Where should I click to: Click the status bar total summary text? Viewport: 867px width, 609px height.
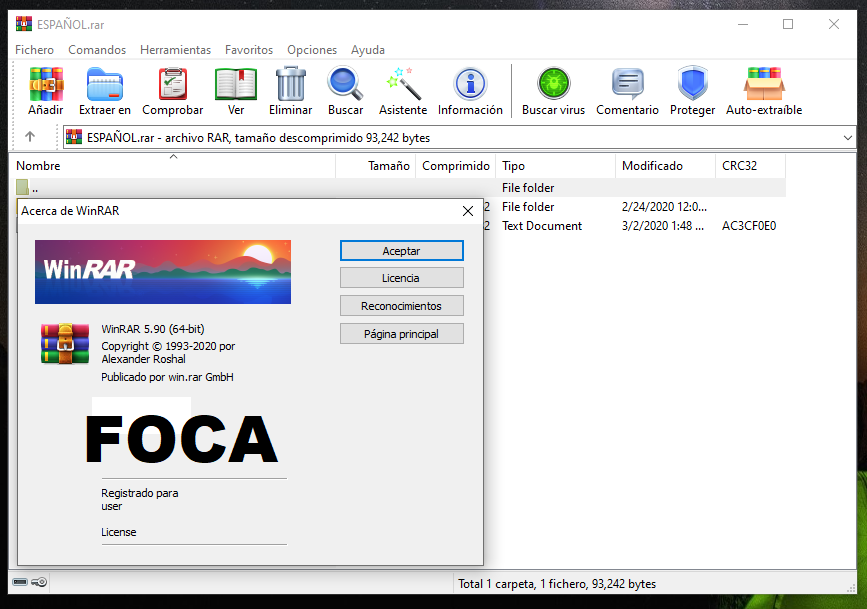pyautogui.click(x=557, y=584)
